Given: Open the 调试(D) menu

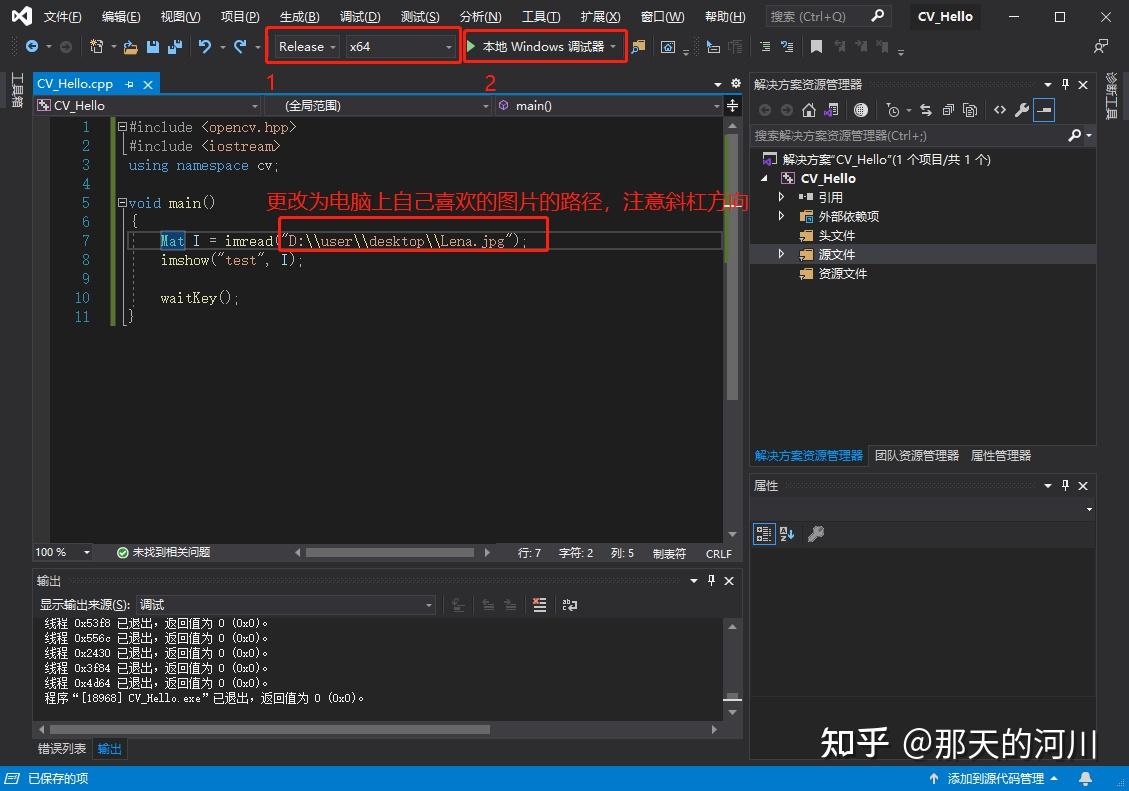Looking at the screenshot, I should point(360,16).
